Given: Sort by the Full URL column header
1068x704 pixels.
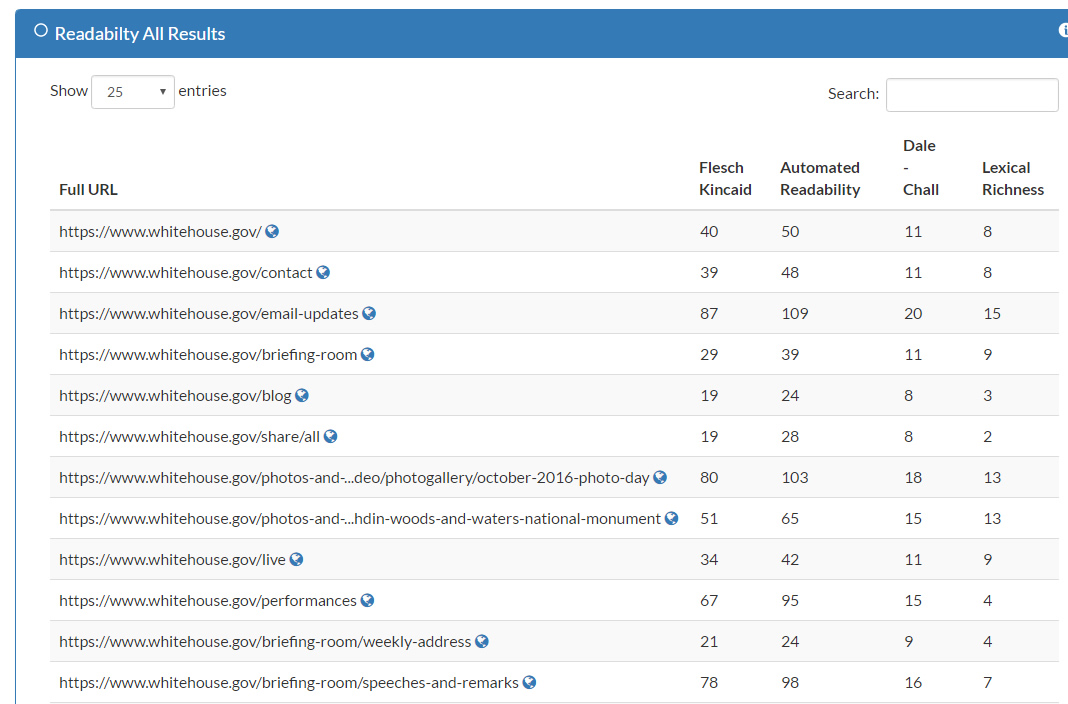Looking at the screenshot, I should tap(89, 189).
